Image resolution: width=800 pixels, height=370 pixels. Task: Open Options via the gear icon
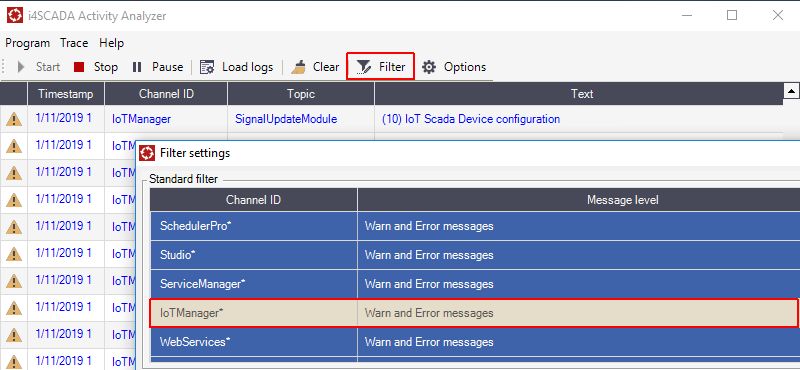(x=429, y=67)
